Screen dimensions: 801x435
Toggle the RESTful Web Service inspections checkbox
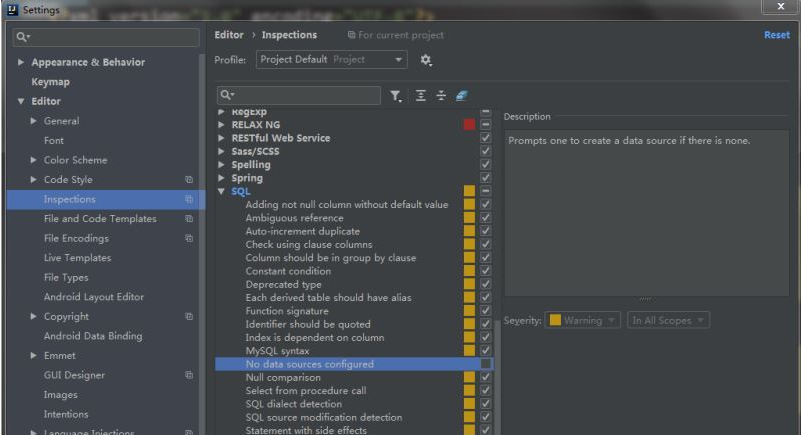tap(485, 138)
